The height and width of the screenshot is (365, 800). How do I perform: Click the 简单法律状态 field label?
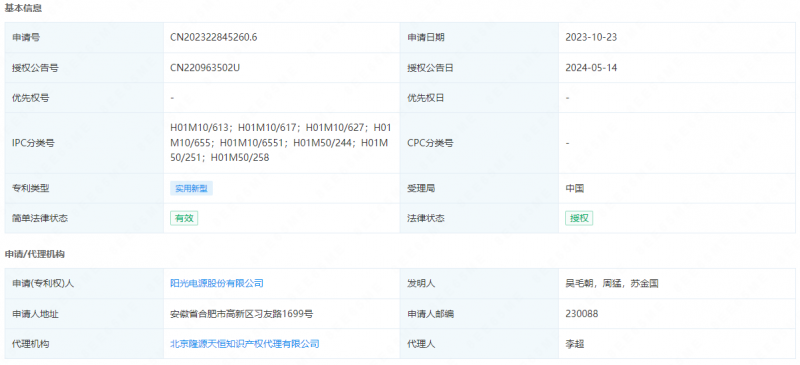point(40,218)
